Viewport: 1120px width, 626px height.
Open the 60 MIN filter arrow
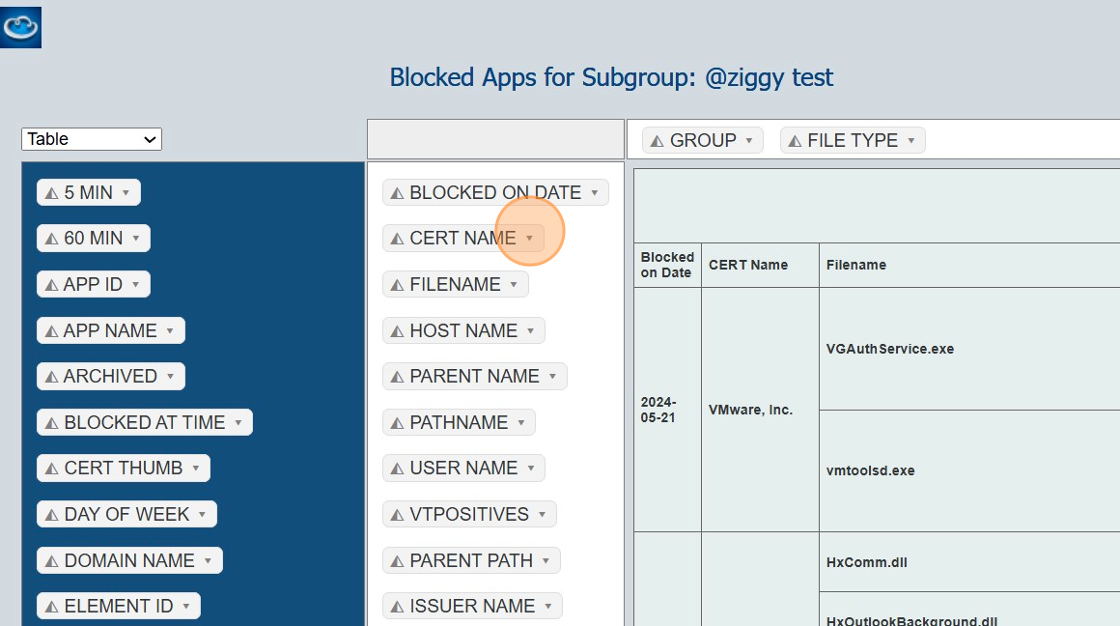tap(135, 239)
